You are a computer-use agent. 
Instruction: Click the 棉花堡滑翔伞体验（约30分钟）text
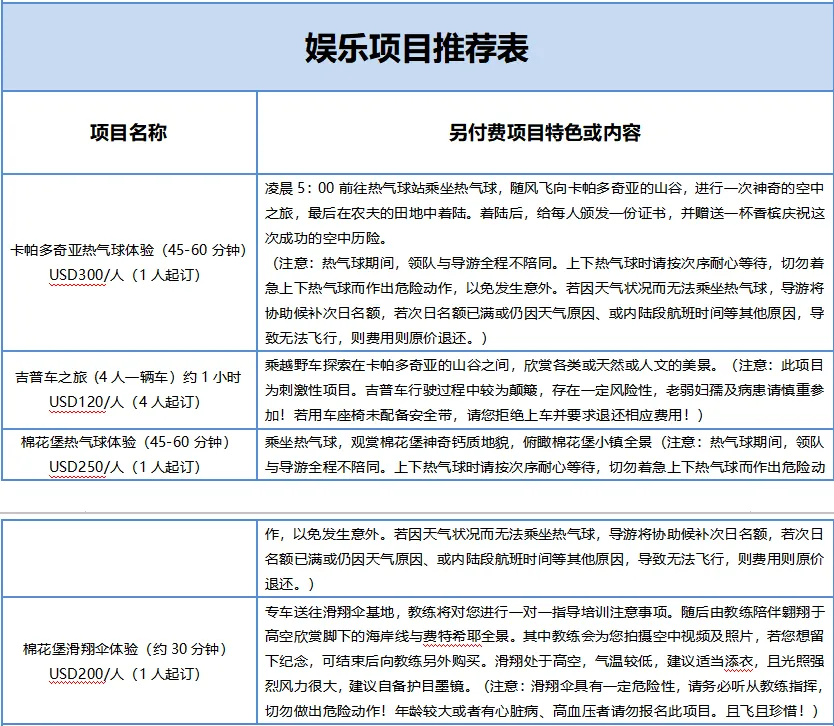pos(126,649)
